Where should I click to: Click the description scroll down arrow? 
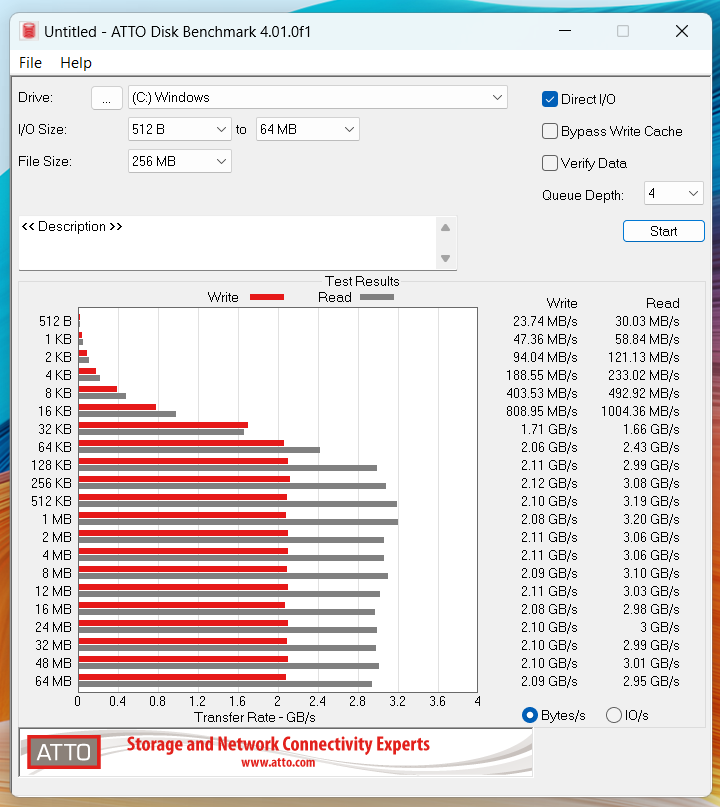446,258
